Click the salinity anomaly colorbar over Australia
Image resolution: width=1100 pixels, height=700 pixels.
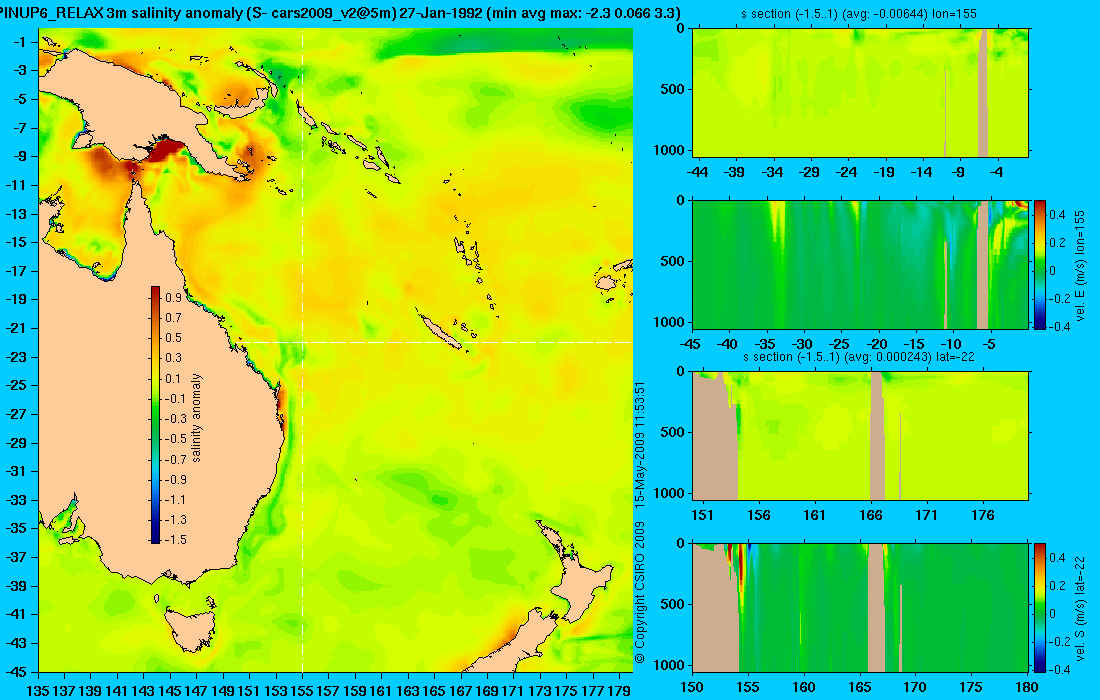coord(155,415)
